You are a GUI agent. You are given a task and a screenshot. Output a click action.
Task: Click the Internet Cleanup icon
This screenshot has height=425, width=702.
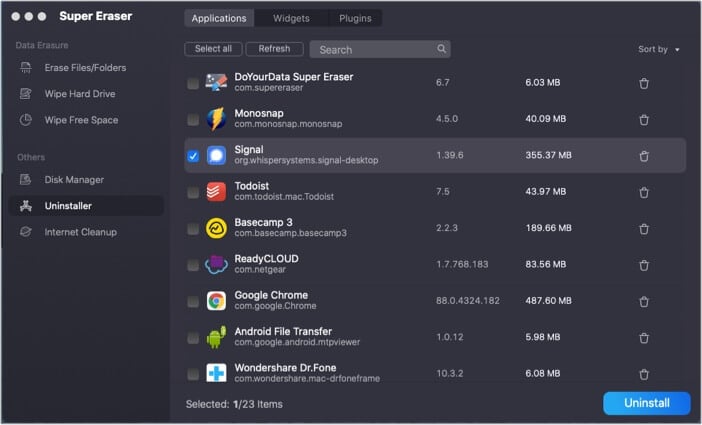(26, 232)
